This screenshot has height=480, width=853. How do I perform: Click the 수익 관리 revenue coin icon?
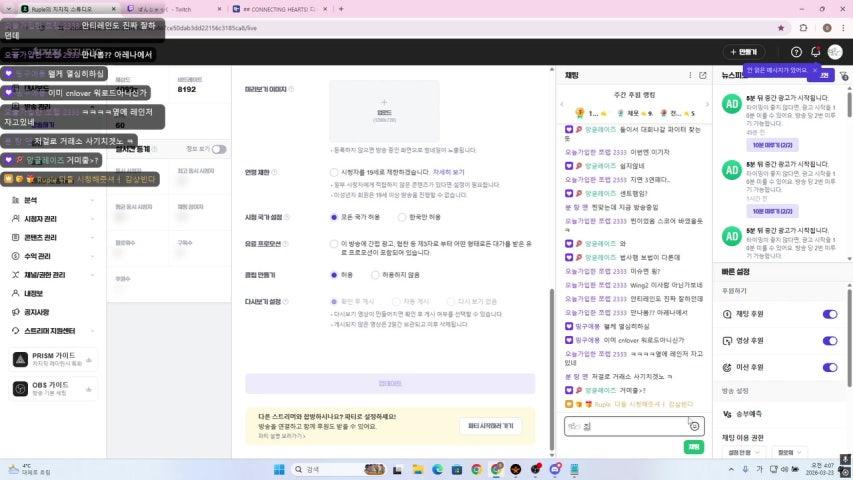(15, 256)
